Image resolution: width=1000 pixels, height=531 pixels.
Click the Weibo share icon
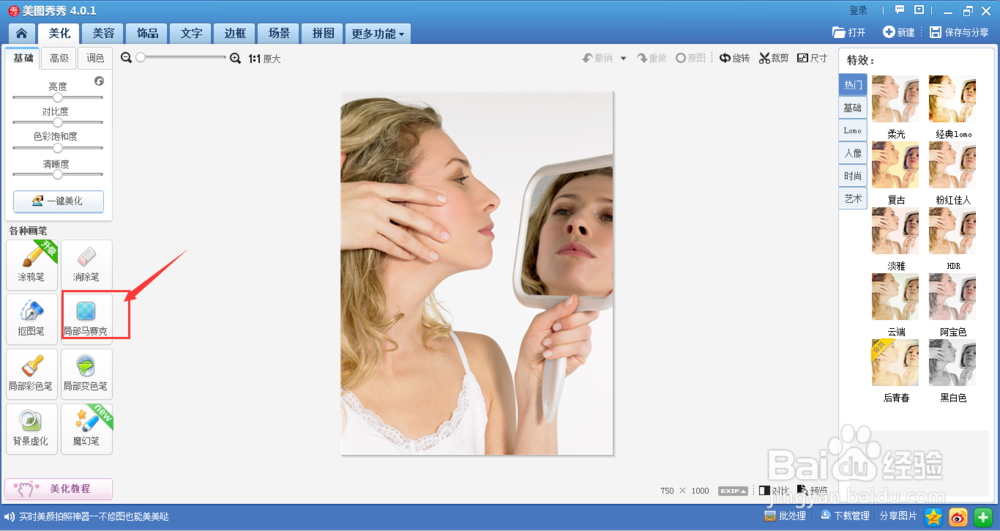pyautogui.click(x=958, y=517)
